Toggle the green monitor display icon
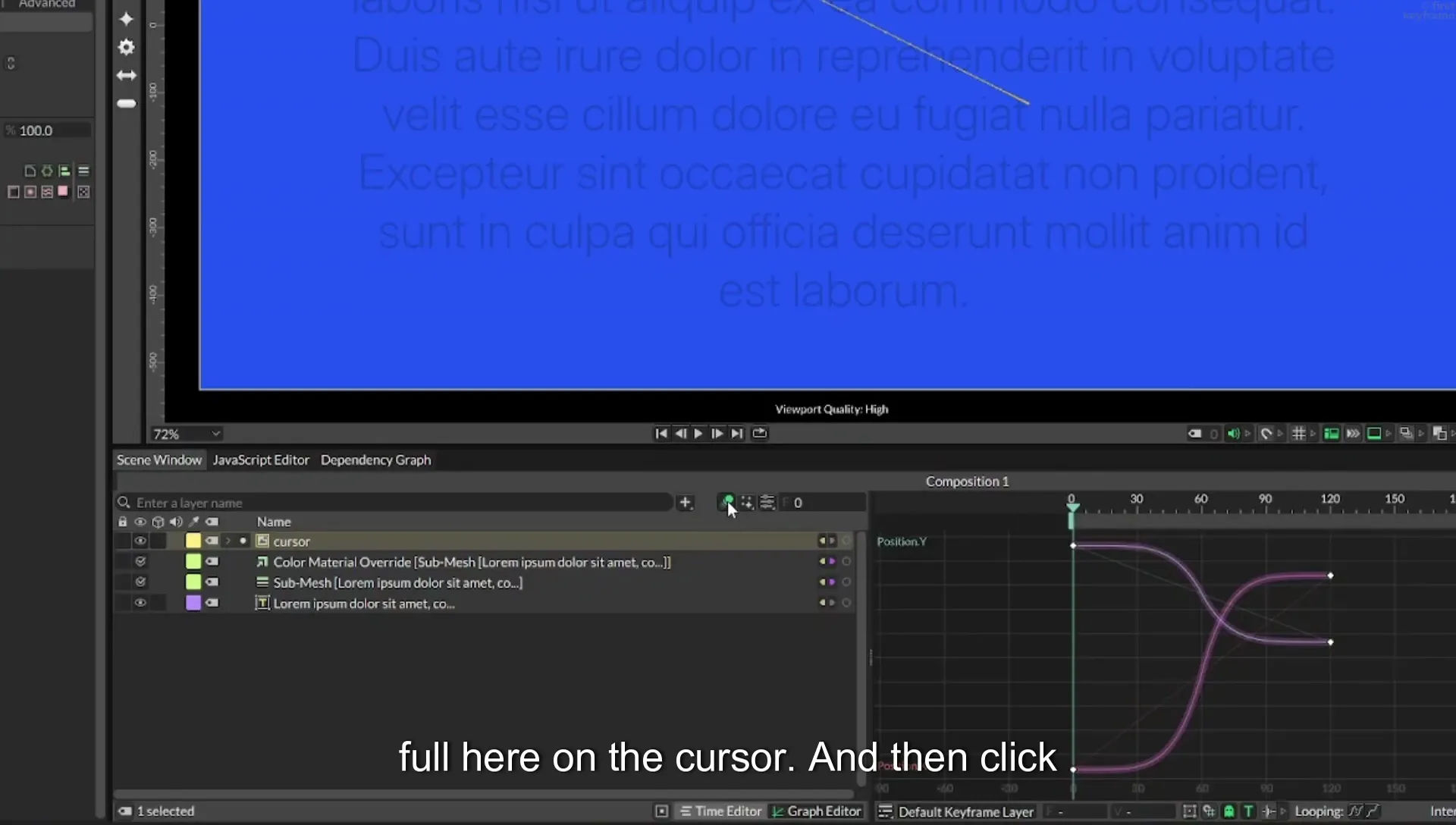The image size is (1456, 825). point(1374,434)
